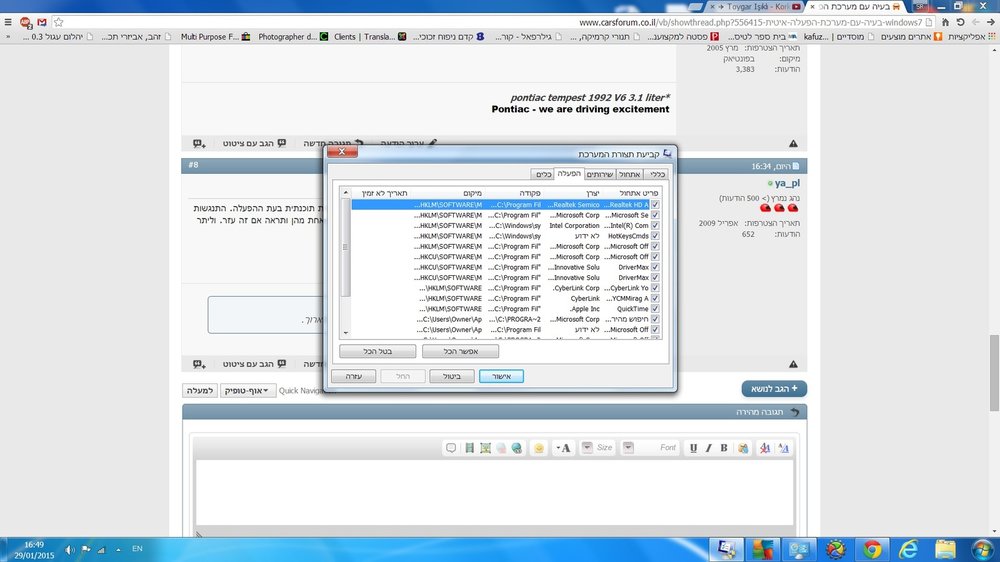Click the Windows Start orb
Viewport: 1000px width, 562px height.
coord(983,549)
